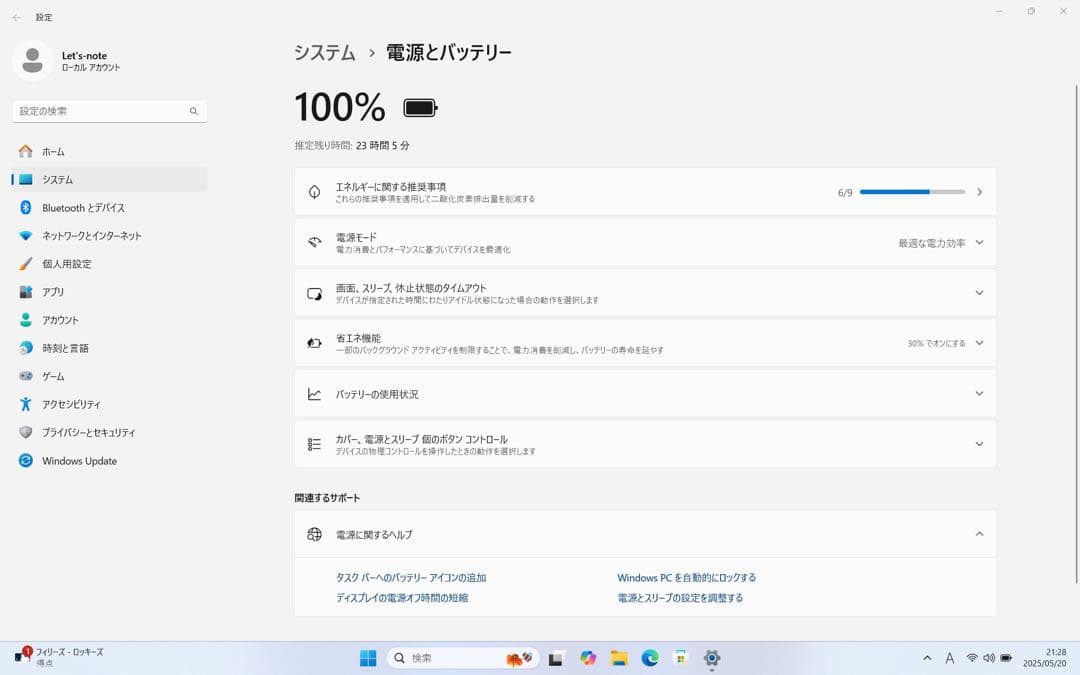
Task: Click the タスクバーへのバッテリーアイコンの追加 link
Action: click(413, 577)
